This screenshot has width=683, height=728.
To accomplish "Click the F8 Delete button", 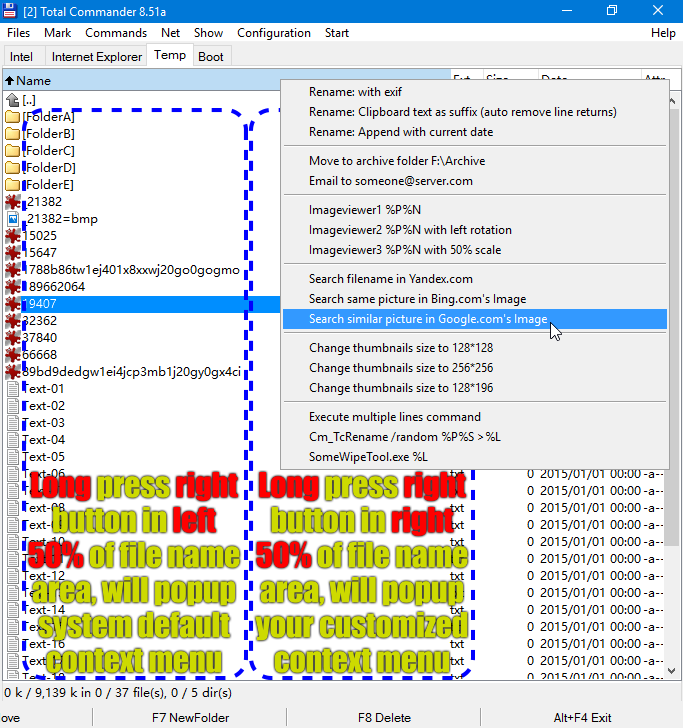I will [384, 718].
